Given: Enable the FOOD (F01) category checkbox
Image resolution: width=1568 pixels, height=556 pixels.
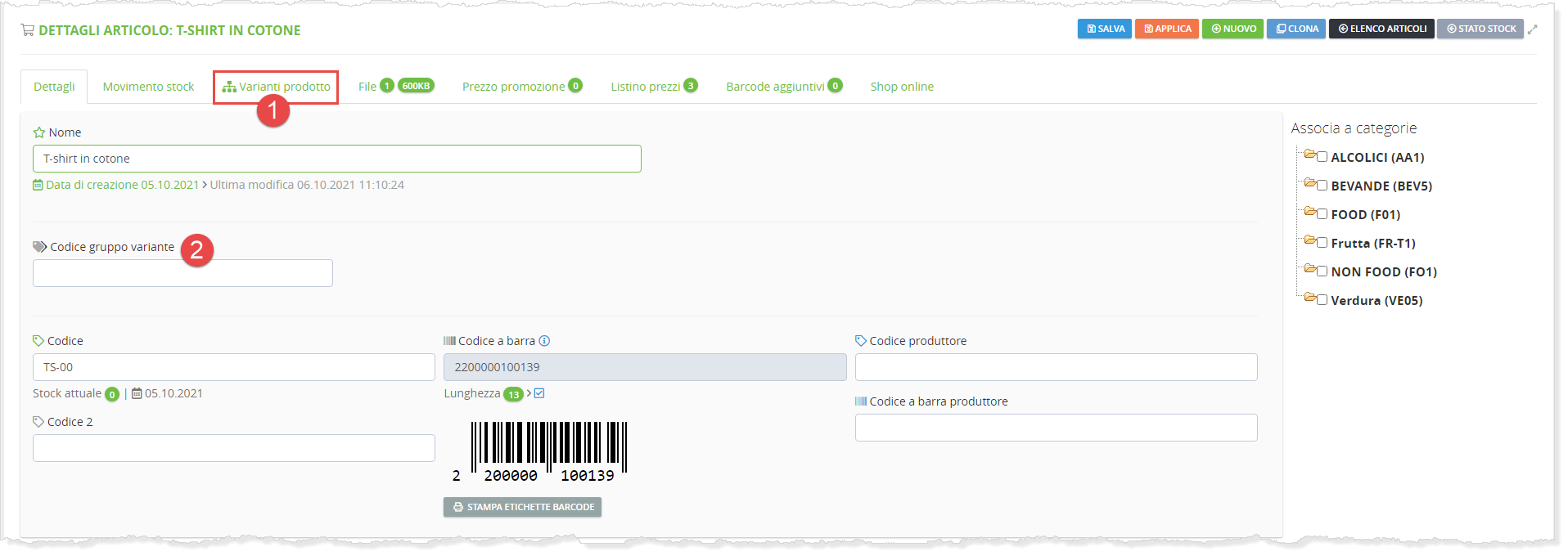Looking at the screenshot, I should tap(1322, 214).
